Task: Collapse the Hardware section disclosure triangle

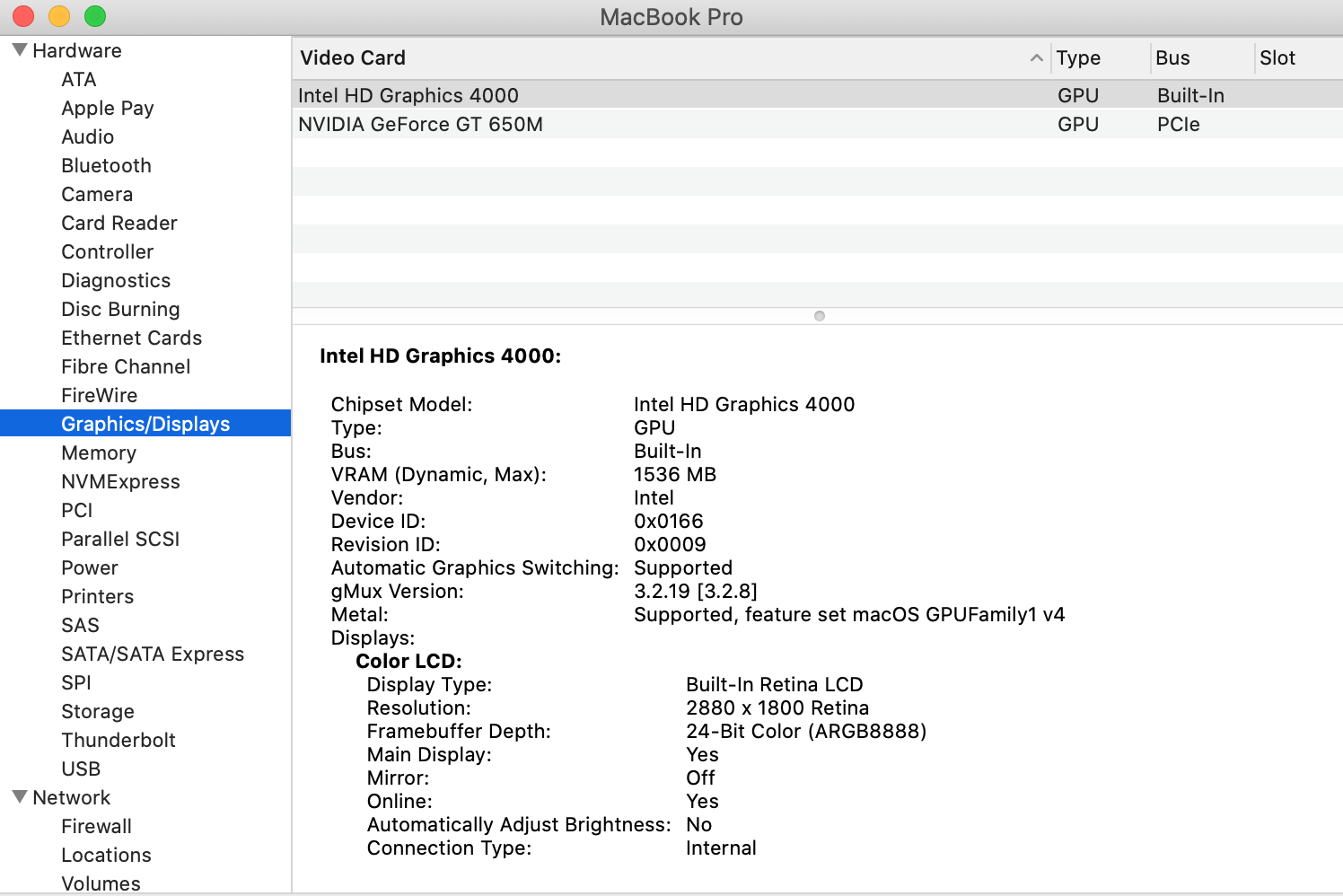Action: [x=20, y=49]
